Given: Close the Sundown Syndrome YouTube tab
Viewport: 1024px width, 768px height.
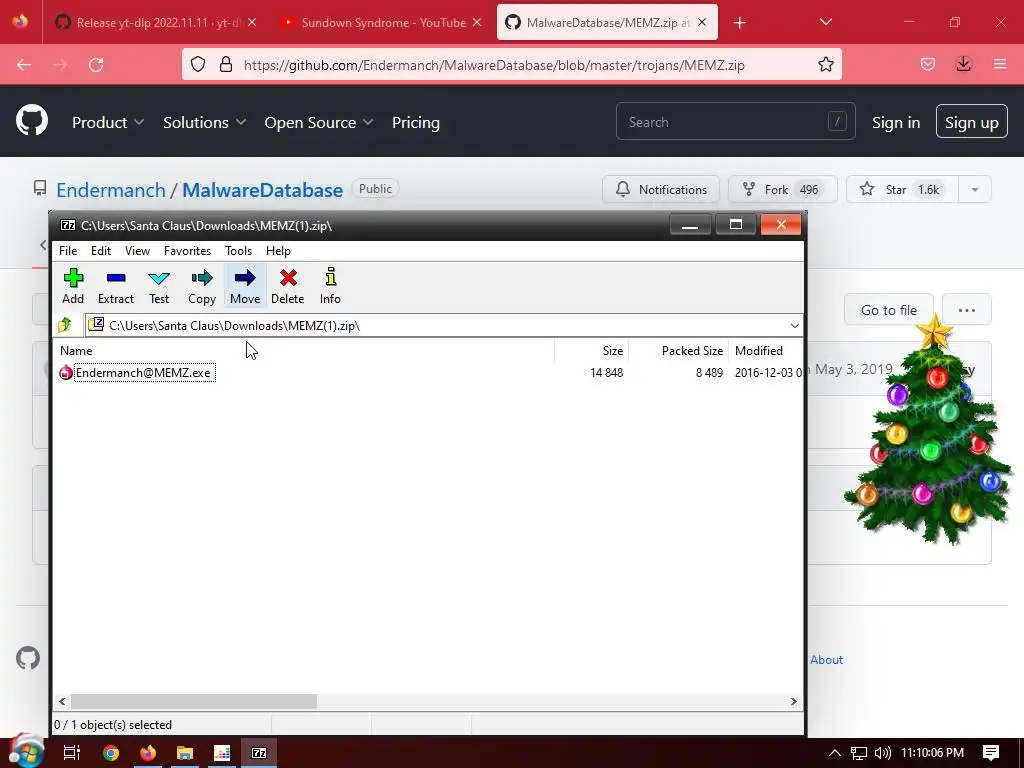Looking at the screenshot, I should (477, 23).
